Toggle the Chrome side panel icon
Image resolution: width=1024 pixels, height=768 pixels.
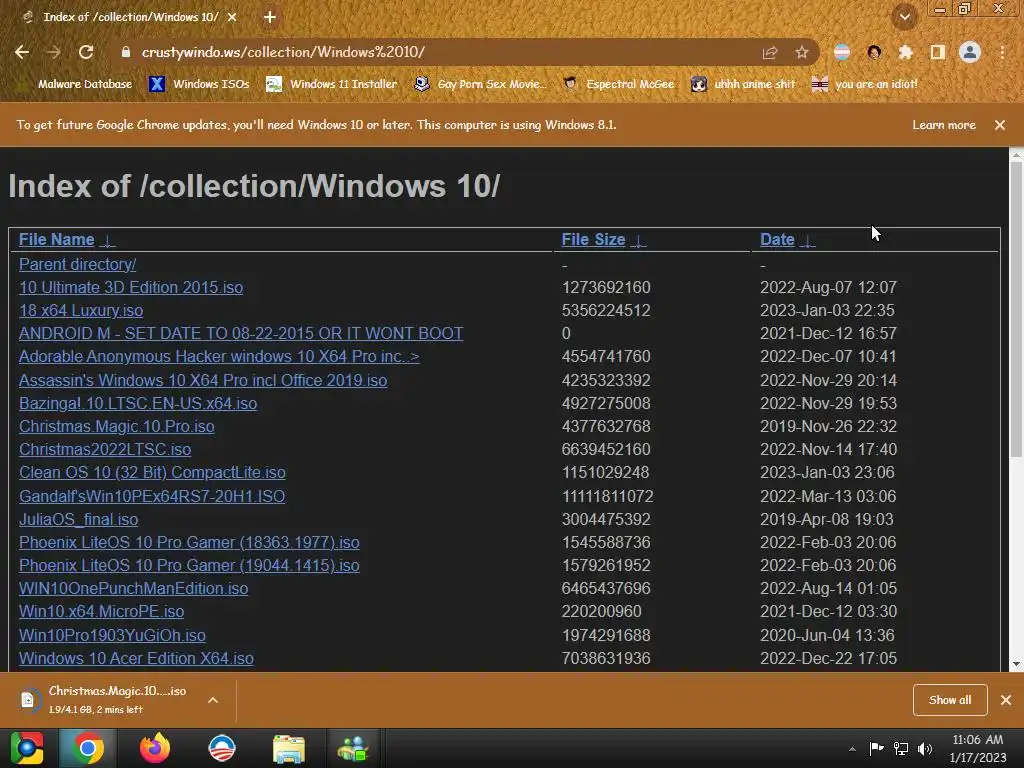[938, 52]
